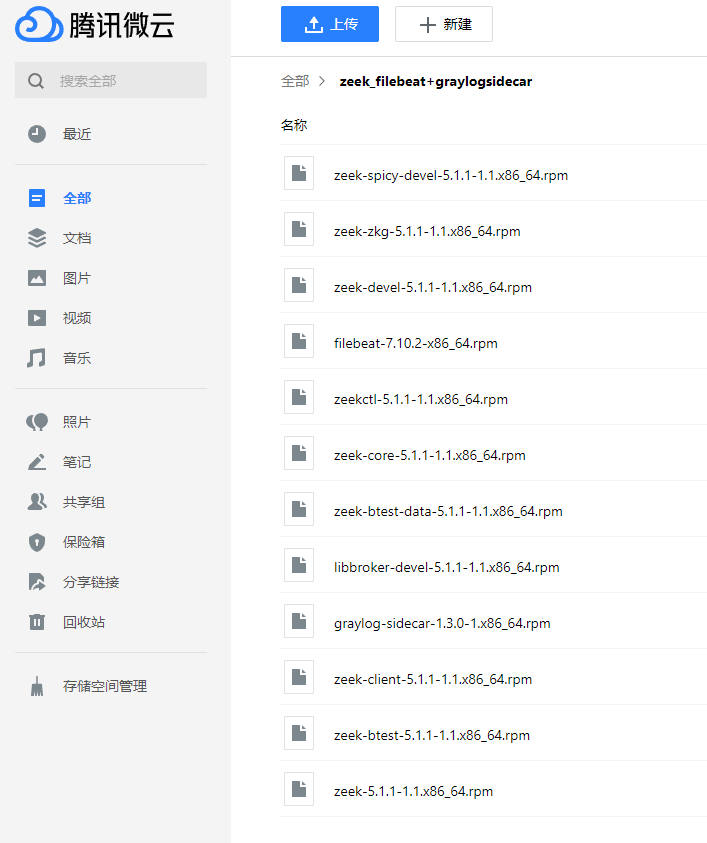Screen dimensions: 707x843
Task: Click the 新建 new button
Action: click(444, 24)
